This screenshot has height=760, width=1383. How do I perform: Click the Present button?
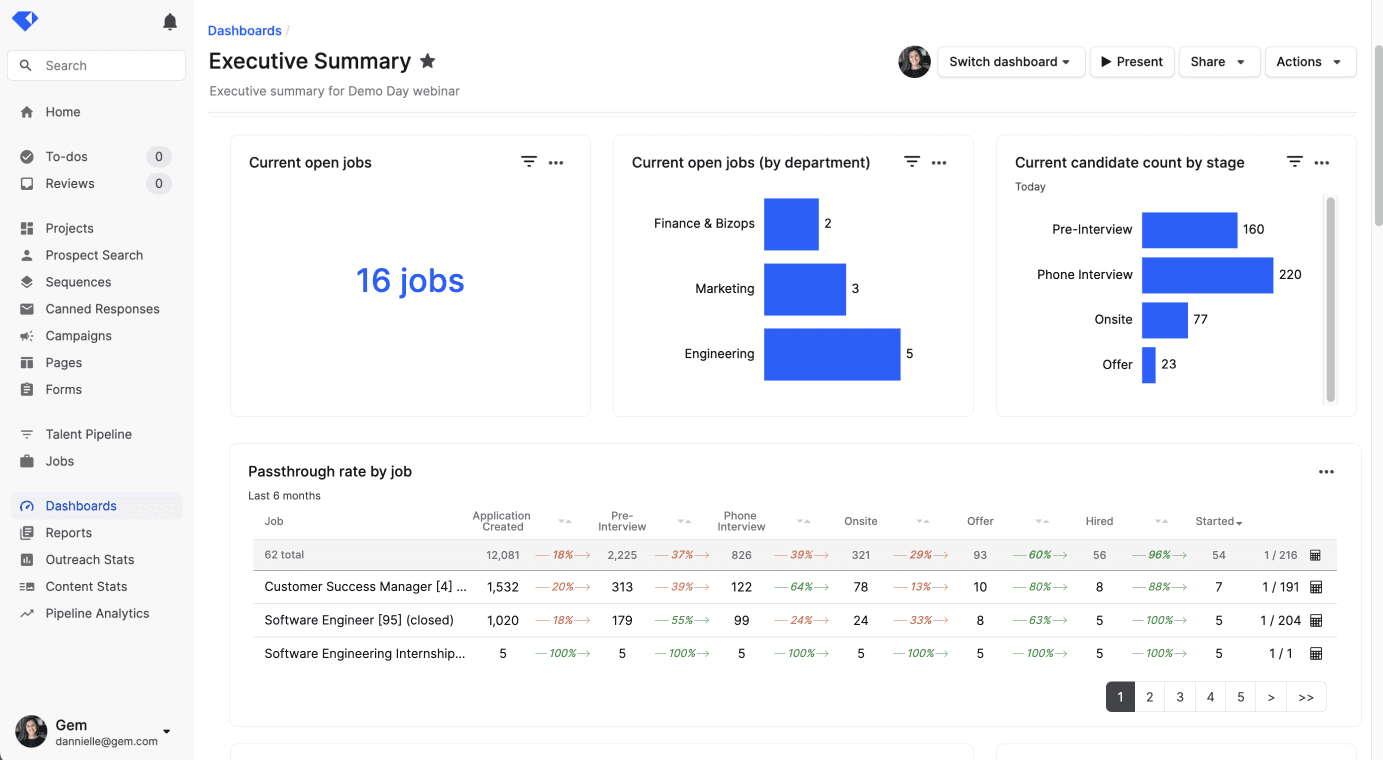1131,62
